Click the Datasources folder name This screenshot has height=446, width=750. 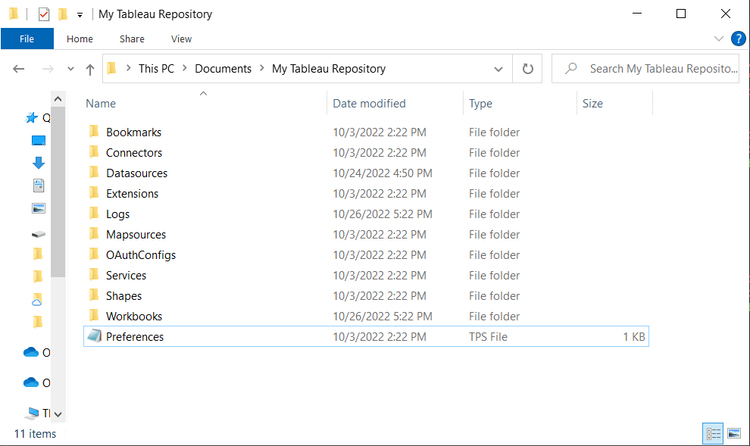pos(137,173)
